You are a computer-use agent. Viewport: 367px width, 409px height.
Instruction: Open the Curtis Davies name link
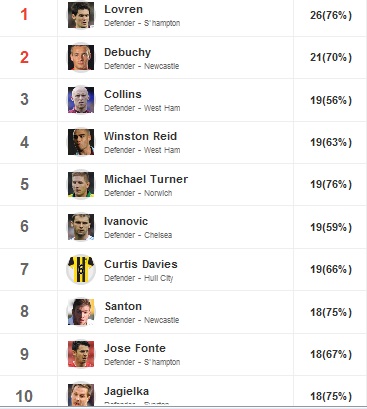coord(141,264)
